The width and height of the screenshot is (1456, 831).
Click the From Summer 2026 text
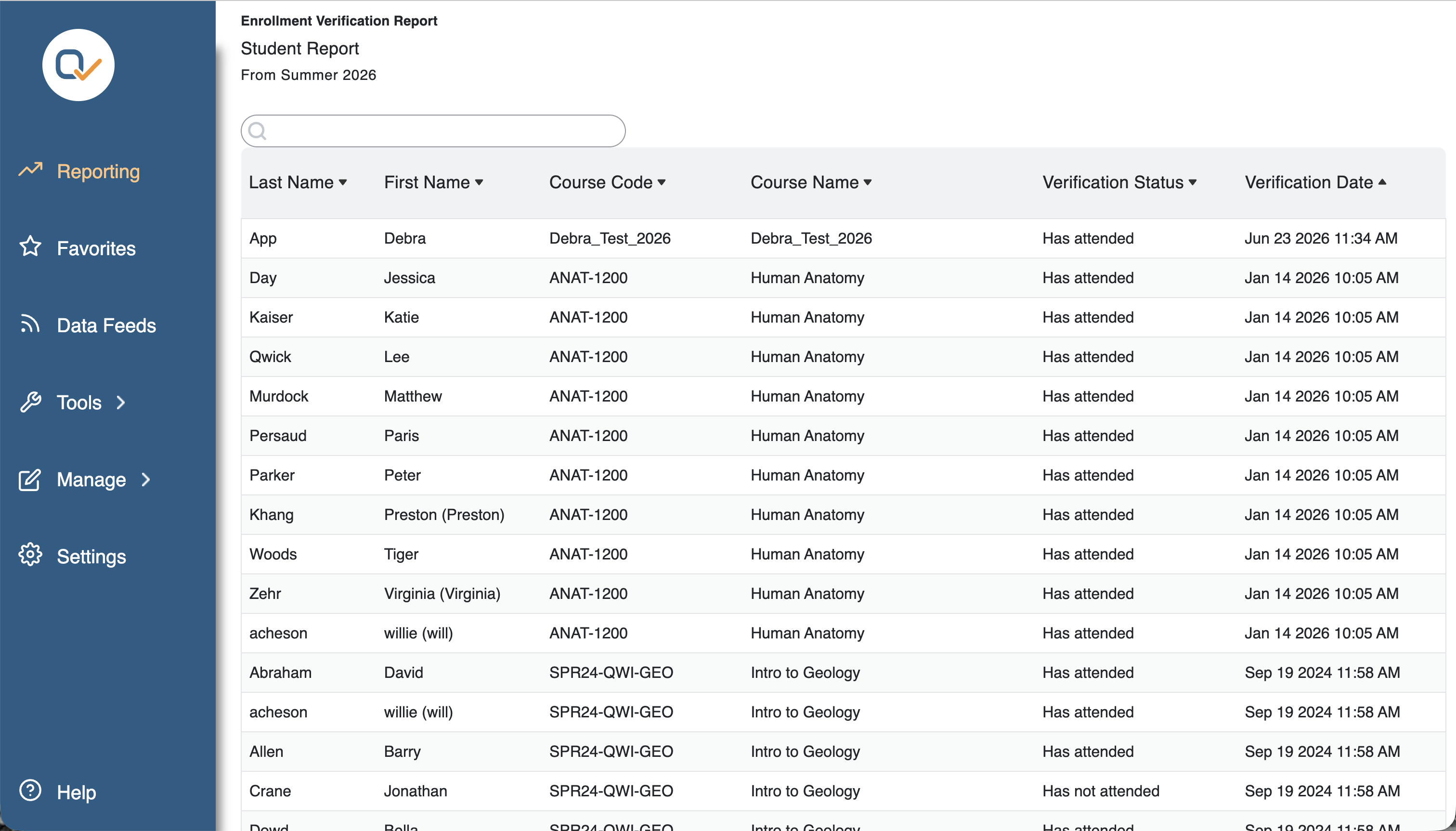tap(308, 75)
